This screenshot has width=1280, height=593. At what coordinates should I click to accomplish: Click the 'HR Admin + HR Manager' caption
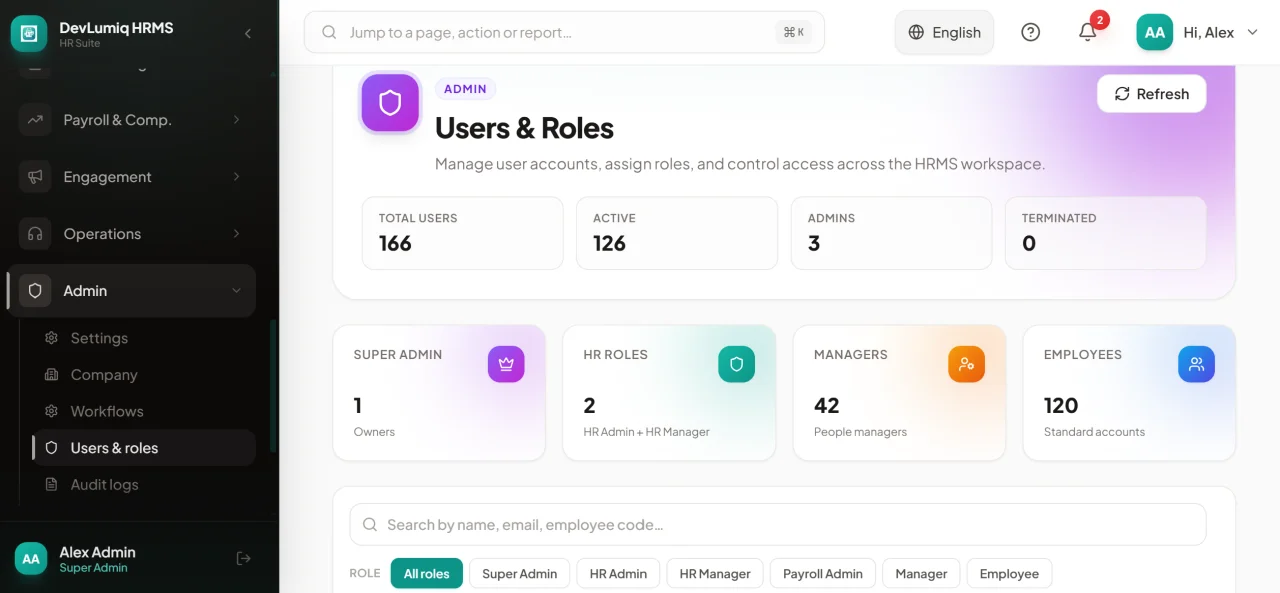pyautogui.click(x=646, y=432)
